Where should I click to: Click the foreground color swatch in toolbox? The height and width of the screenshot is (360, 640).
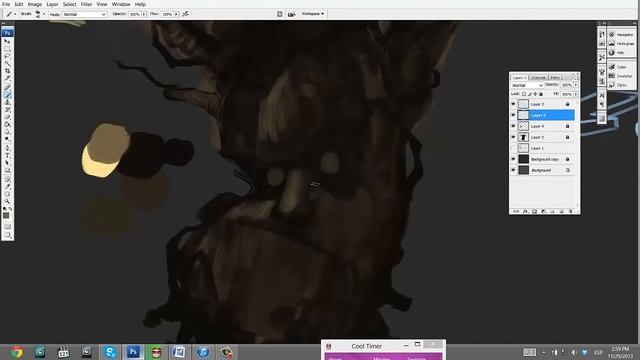tap(6, 216)
